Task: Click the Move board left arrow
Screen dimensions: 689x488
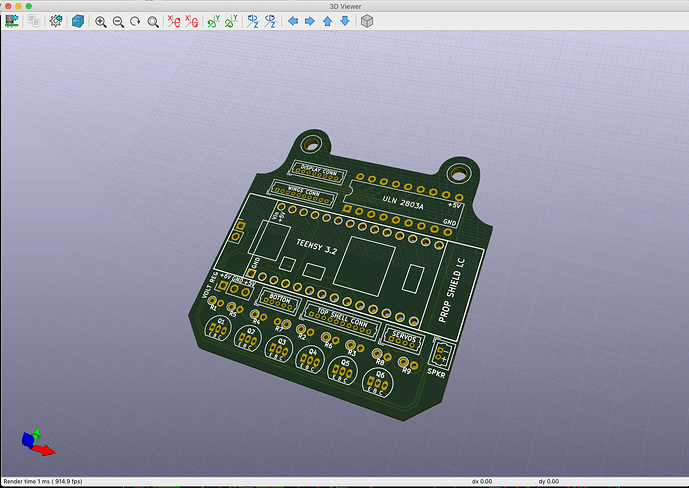Action: (293, 21)
